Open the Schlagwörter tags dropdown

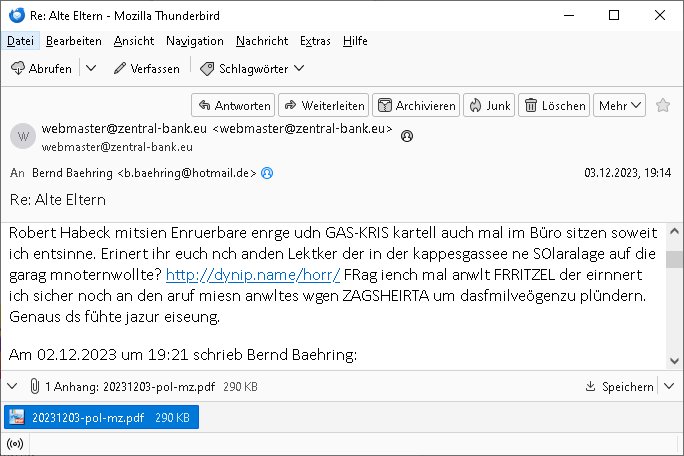click(x=252, y=68)
